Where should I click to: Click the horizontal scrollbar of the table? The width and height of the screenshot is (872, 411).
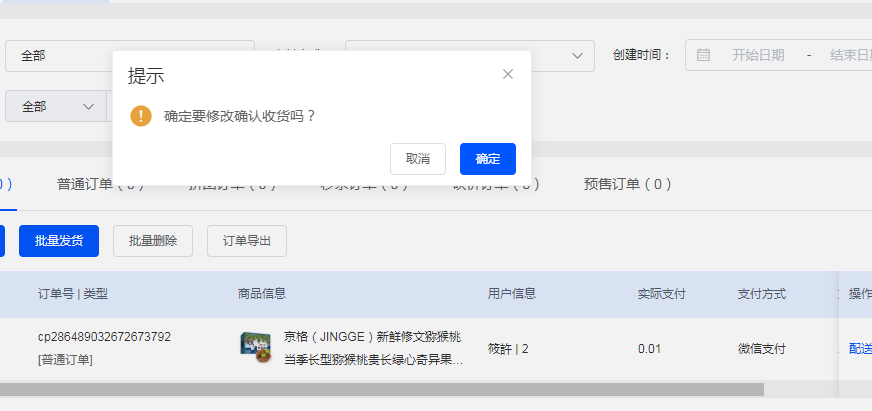pyautogui.click(x=382, y=389)
